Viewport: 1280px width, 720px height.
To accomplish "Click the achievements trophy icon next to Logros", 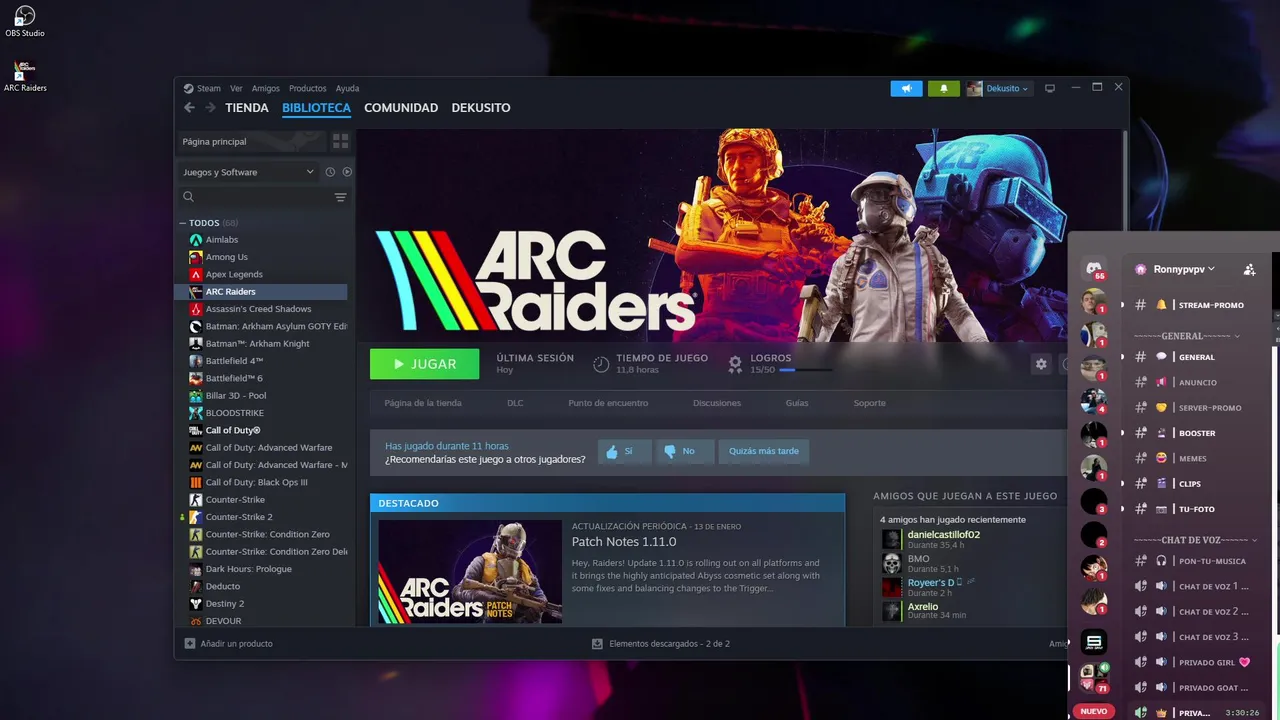I will pos(735,364).
